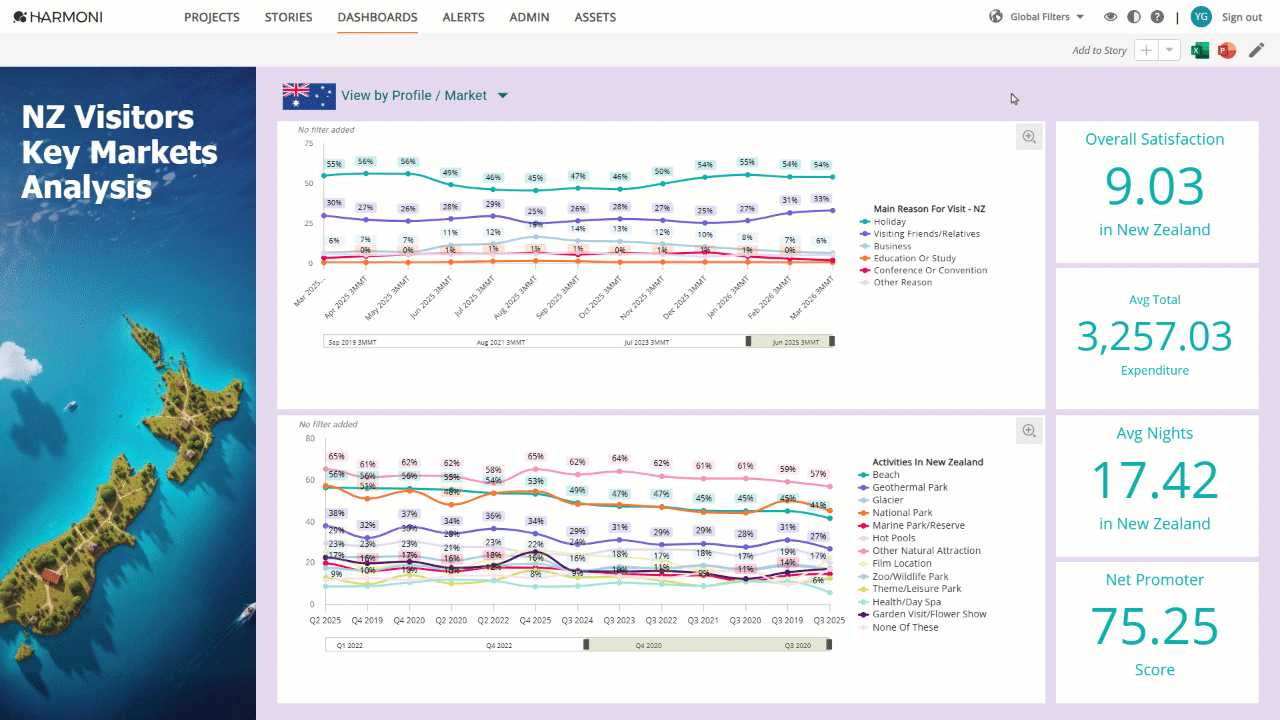Toggle Film Location legend entry
1280x720 pixels.
point(895,563)
